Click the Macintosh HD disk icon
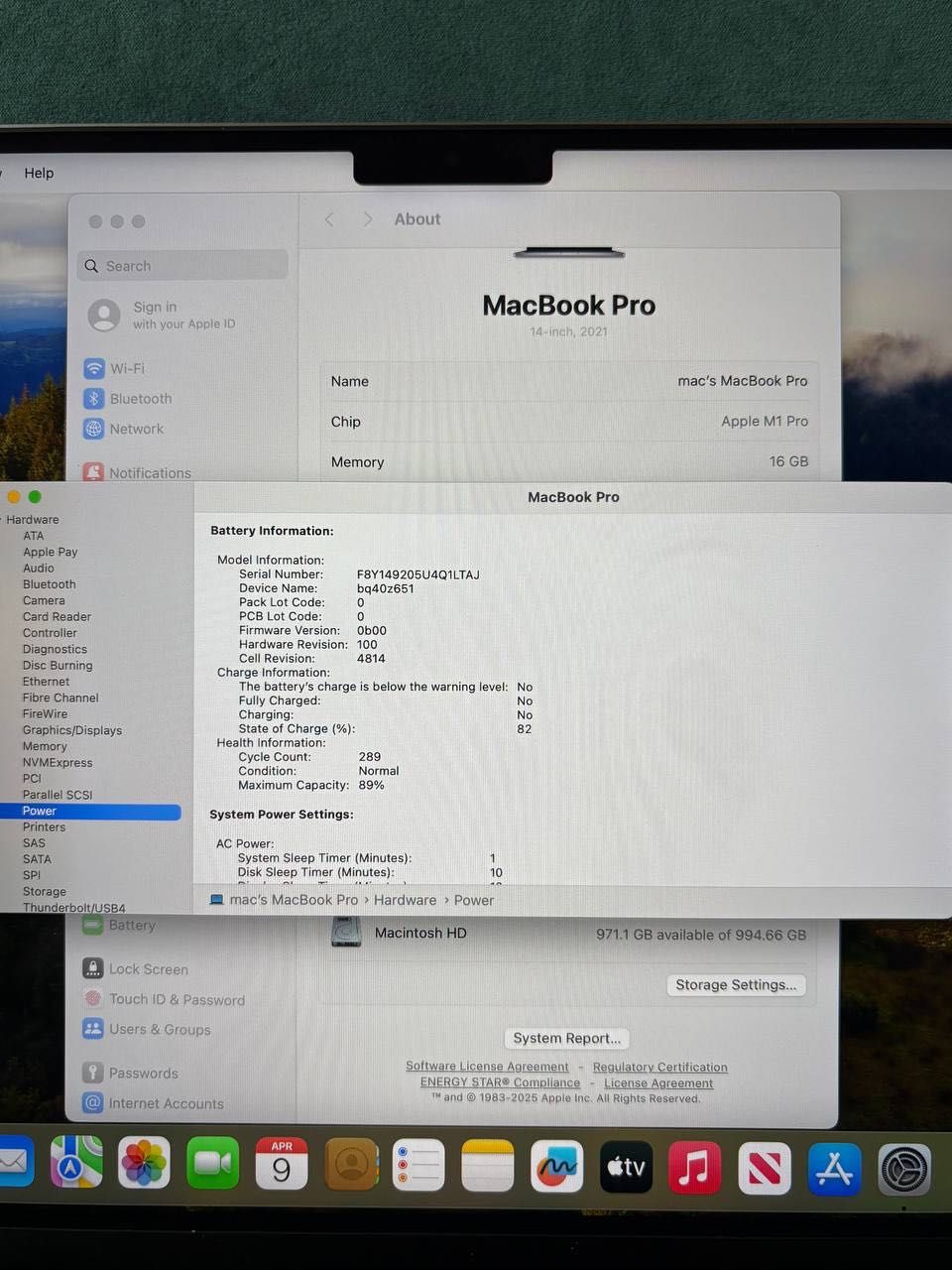The height and width of the screenshot is (1270, 952). (x=347, y=933)
